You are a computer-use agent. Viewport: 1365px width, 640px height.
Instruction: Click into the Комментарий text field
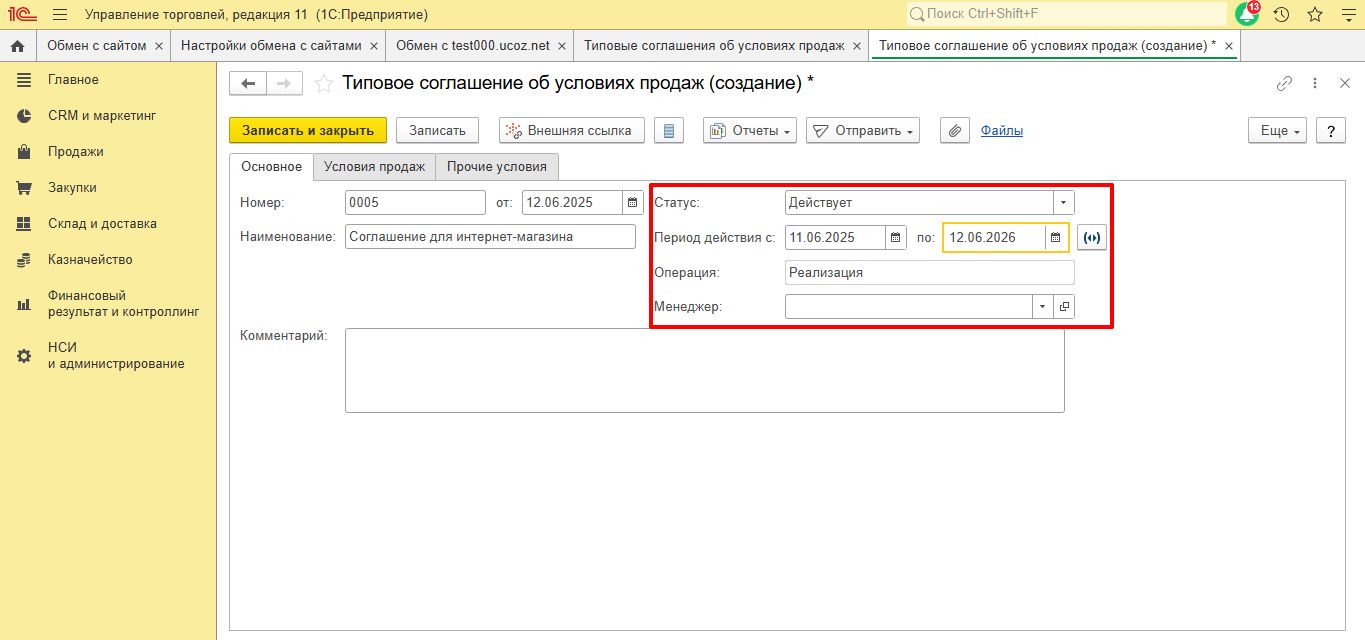(704, 370)
